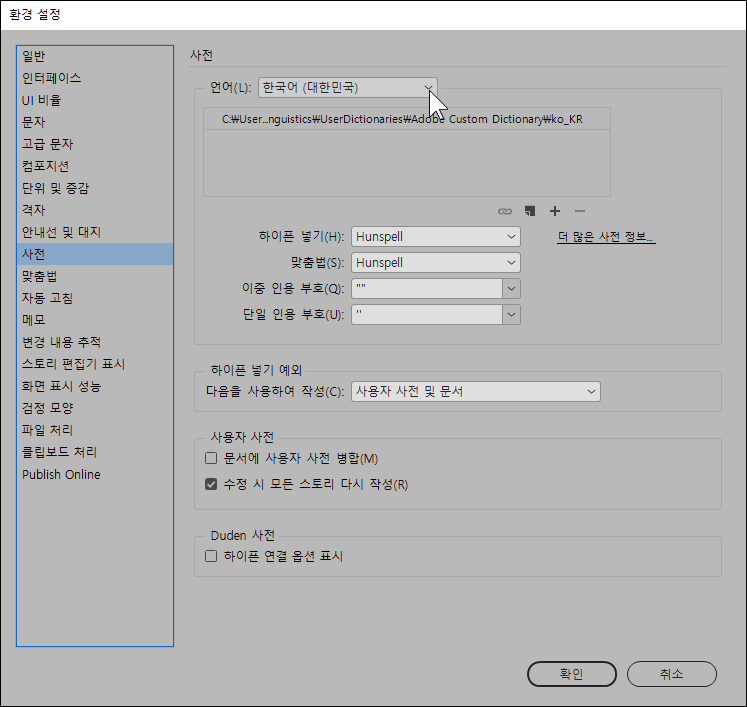
Task: Select 클립보드 처리 category
Action: 95,452
